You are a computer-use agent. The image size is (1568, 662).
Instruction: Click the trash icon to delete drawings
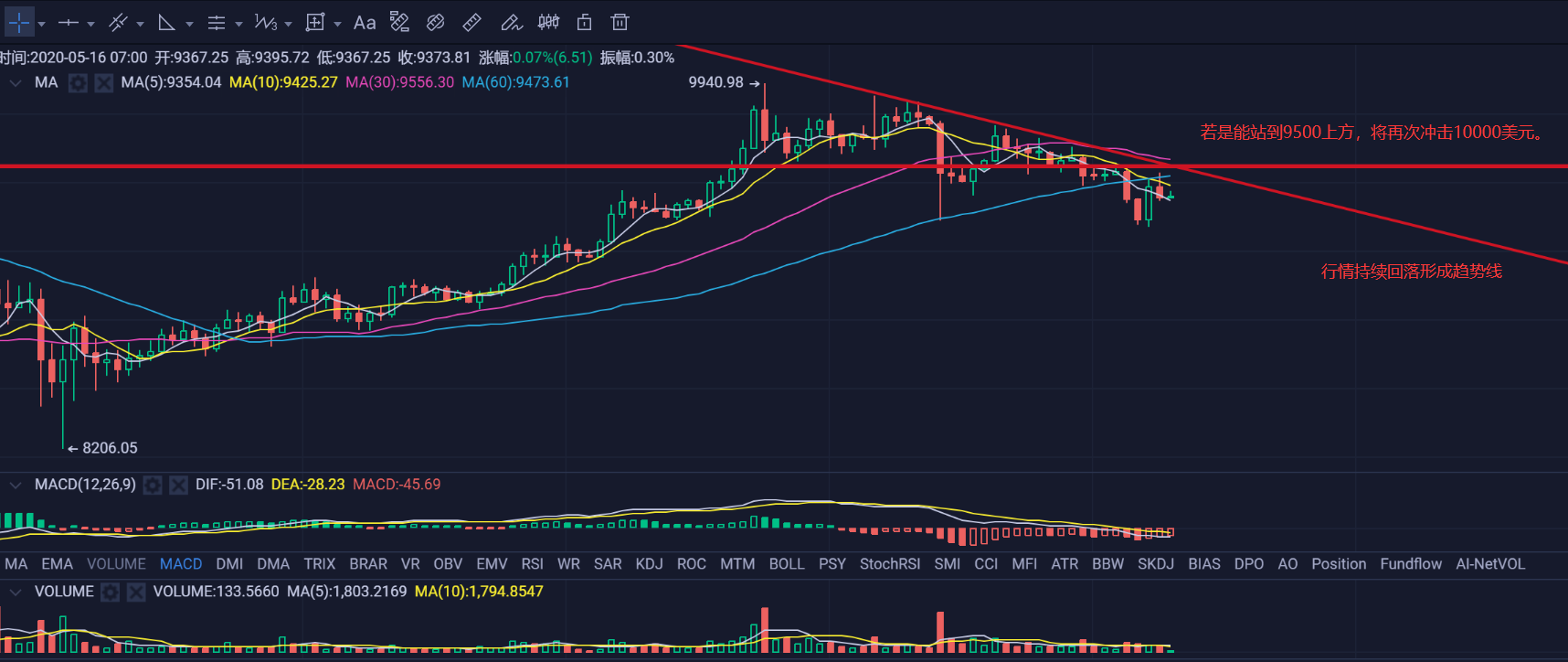click(x=620, y=22)
